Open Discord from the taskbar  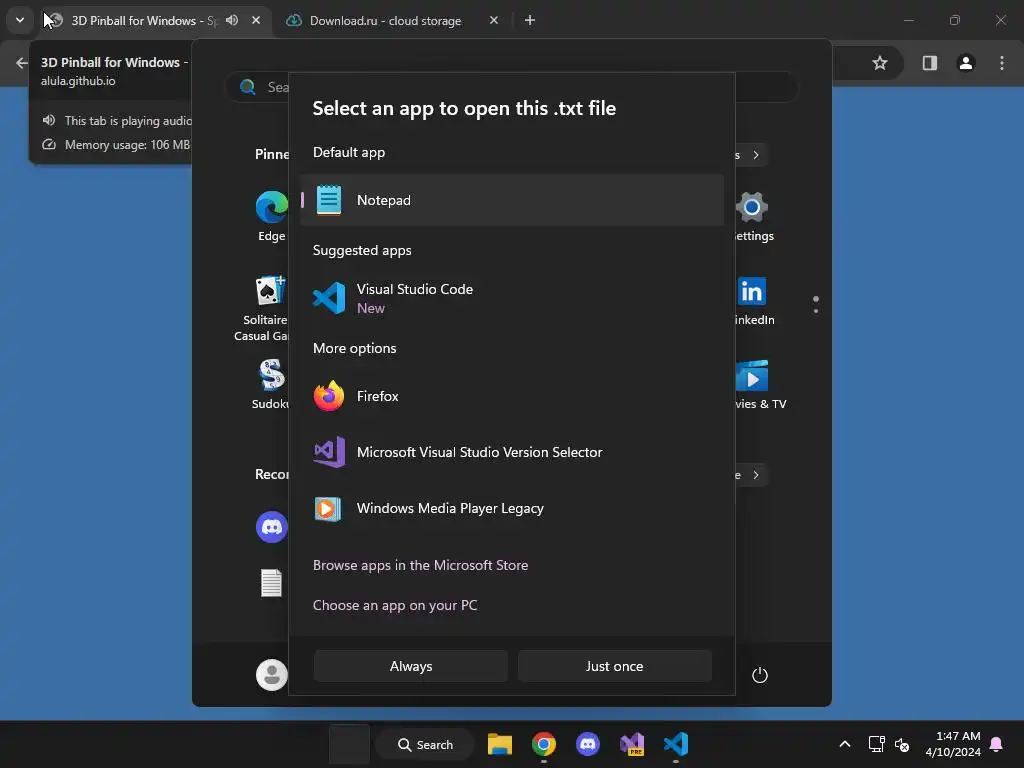point(588,744)
